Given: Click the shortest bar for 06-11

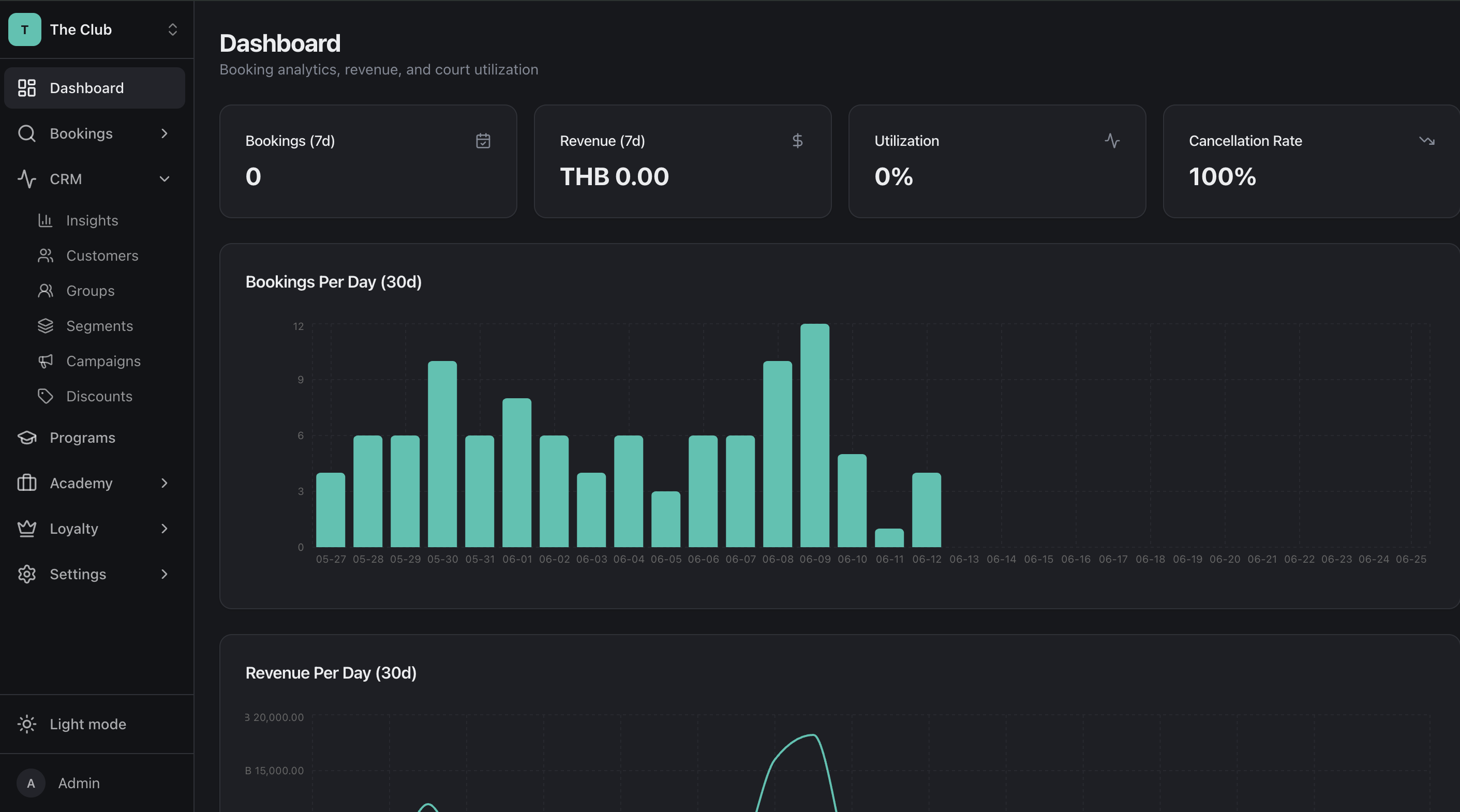Looking at the screenshot, I should 889,538.
